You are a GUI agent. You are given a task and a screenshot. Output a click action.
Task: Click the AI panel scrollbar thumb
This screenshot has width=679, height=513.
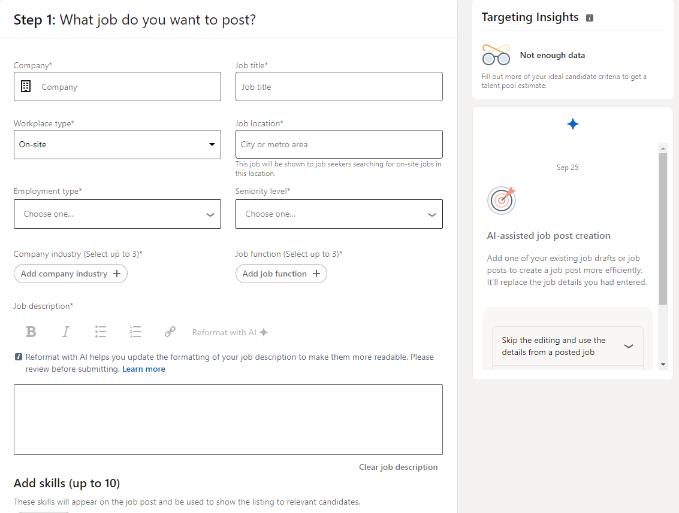pyautogui.click(x=663, y=229)
